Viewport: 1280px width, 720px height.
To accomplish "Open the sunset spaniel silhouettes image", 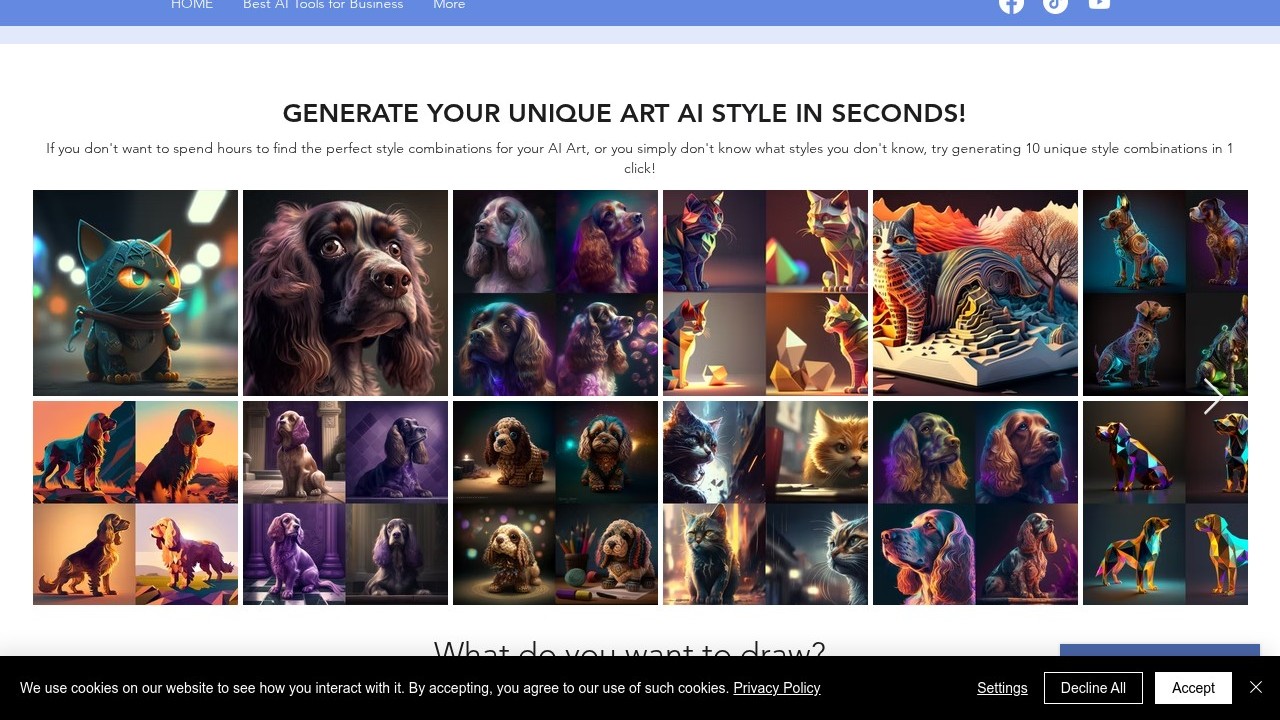I will [135, 503].
